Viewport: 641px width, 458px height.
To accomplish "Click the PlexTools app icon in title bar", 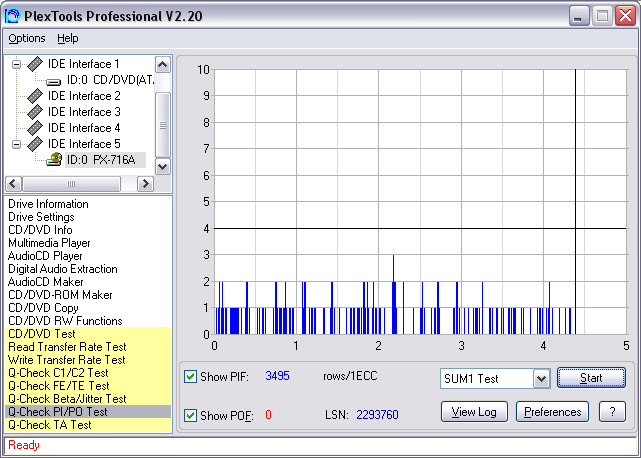I will tap(13, 16).
